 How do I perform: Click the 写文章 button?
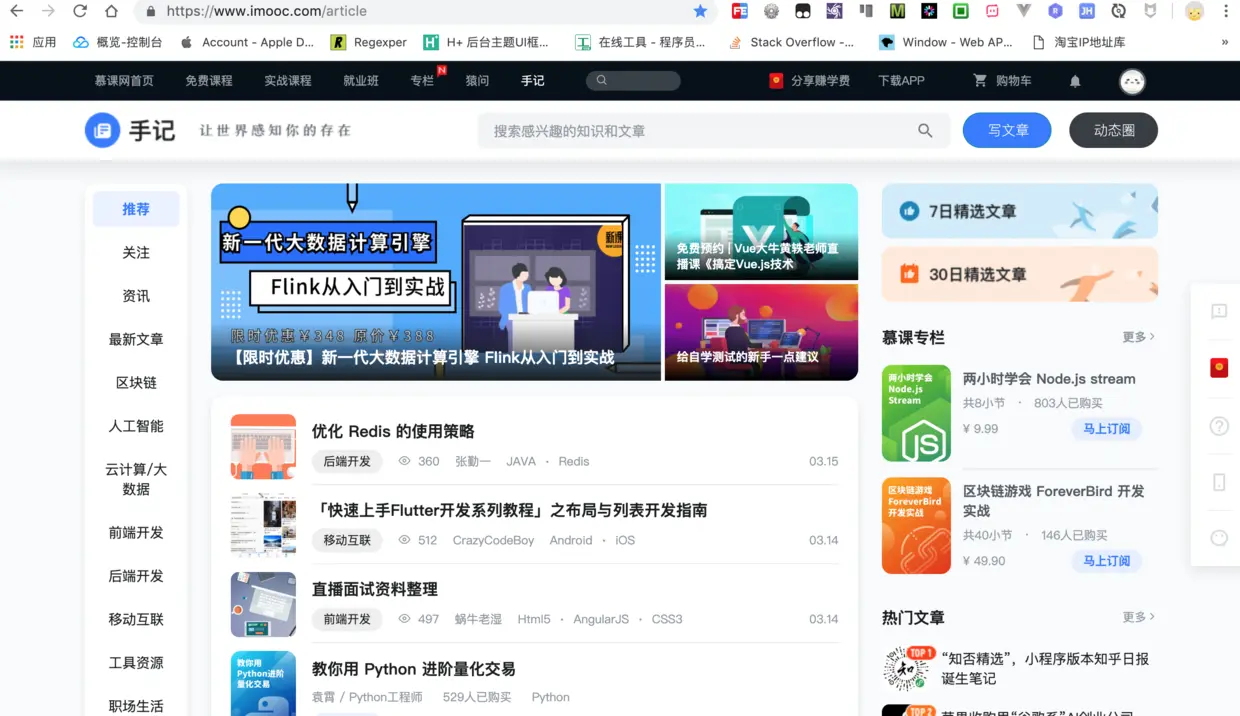[1007, 130]
